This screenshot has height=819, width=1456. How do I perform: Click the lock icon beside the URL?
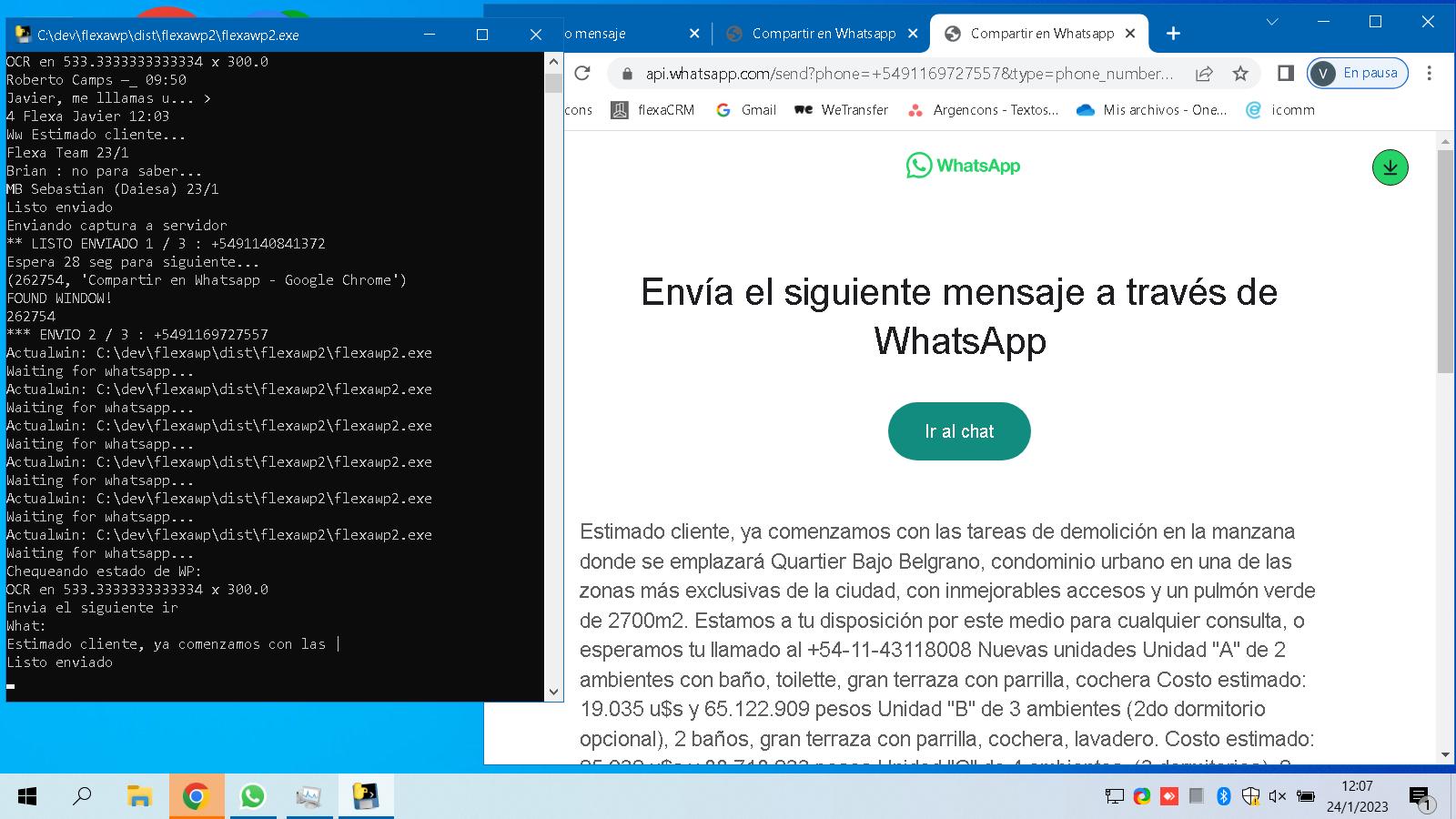[x=626, y=74]
